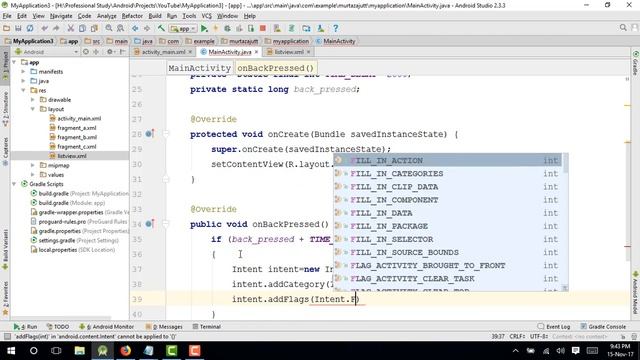Select FILL_IN_SOURCE_BOUNDS completion item
This screenshot has width=640, height=360.
[447, 252]
